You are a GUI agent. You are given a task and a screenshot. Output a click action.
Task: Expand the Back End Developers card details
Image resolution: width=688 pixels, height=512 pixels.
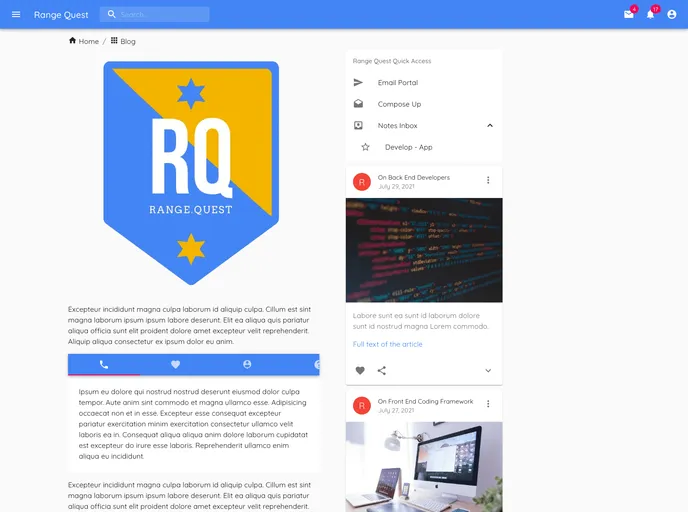488,370
